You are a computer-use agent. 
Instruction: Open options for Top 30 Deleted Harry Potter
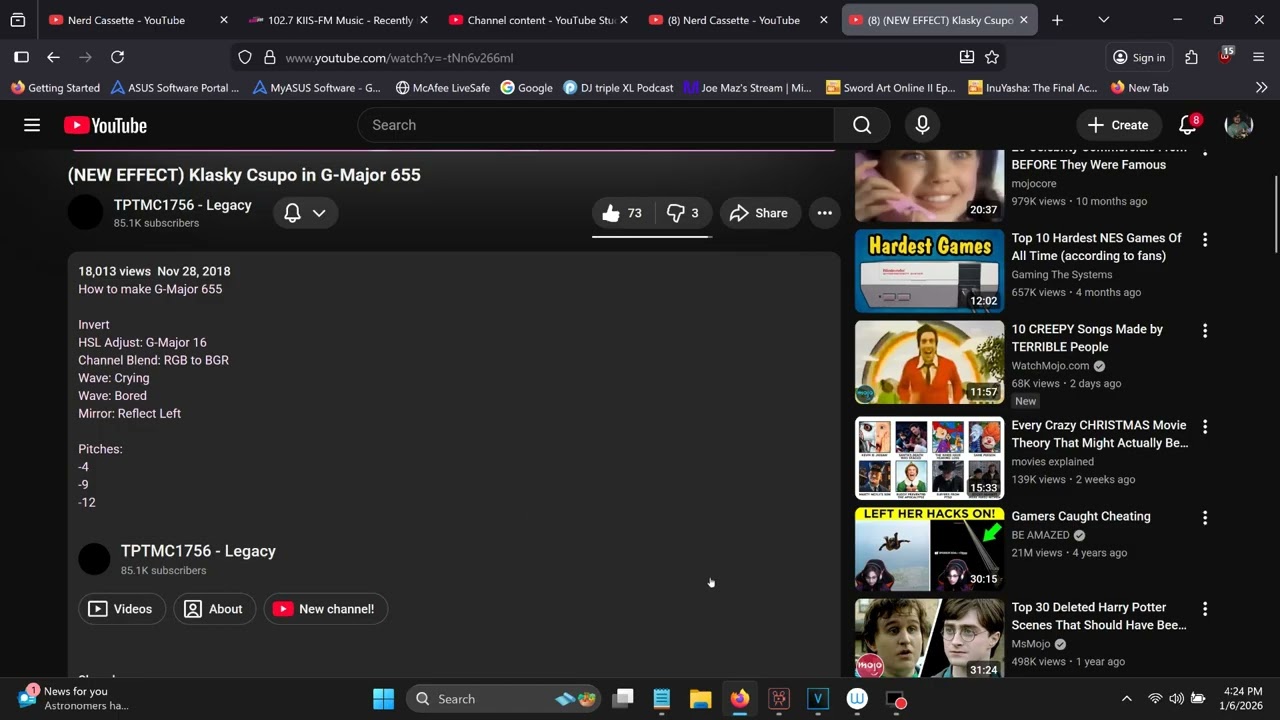tap(1205, 609)
